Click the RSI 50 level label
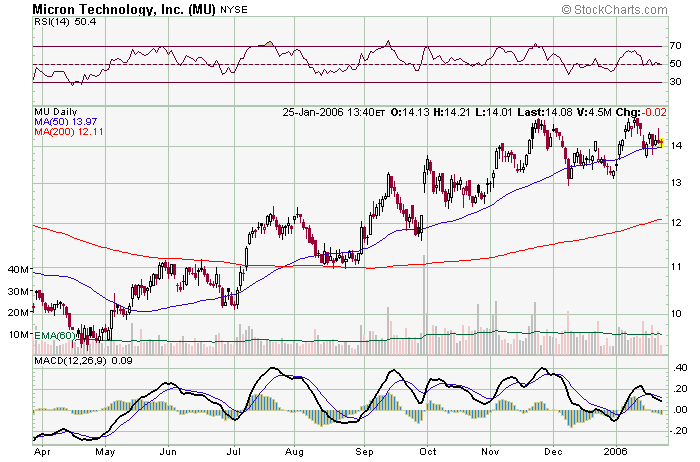 675,63
